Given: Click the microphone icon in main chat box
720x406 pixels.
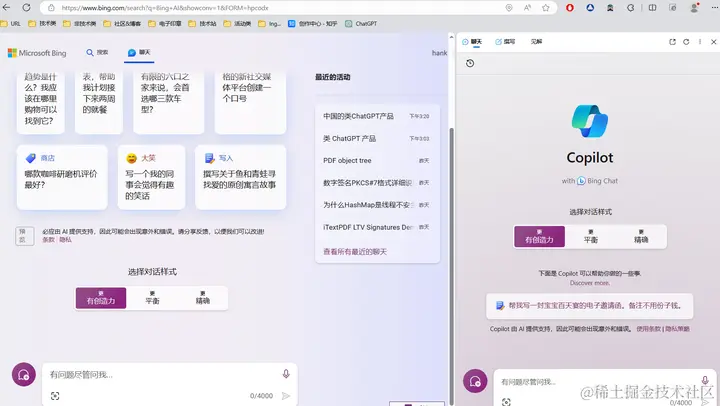Looking at the screenshot, I should click(286, 374).
